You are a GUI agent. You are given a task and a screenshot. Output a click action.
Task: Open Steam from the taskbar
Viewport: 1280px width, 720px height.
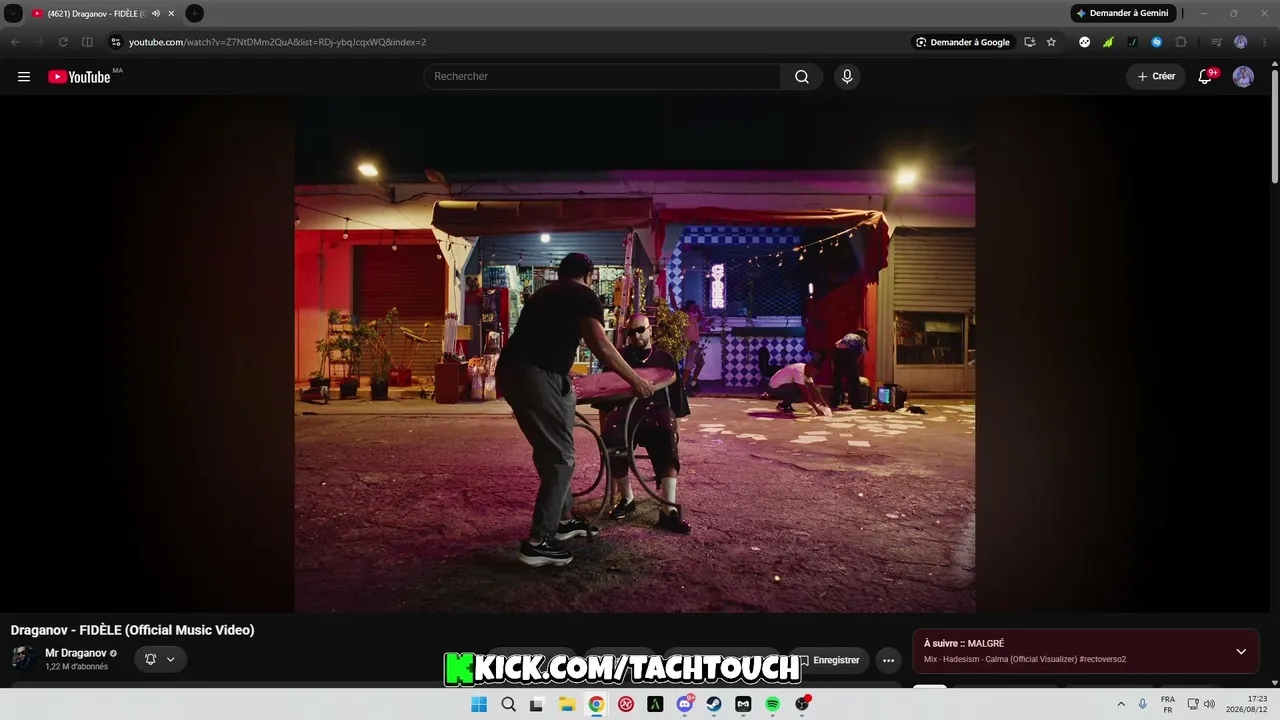point(714,704)
